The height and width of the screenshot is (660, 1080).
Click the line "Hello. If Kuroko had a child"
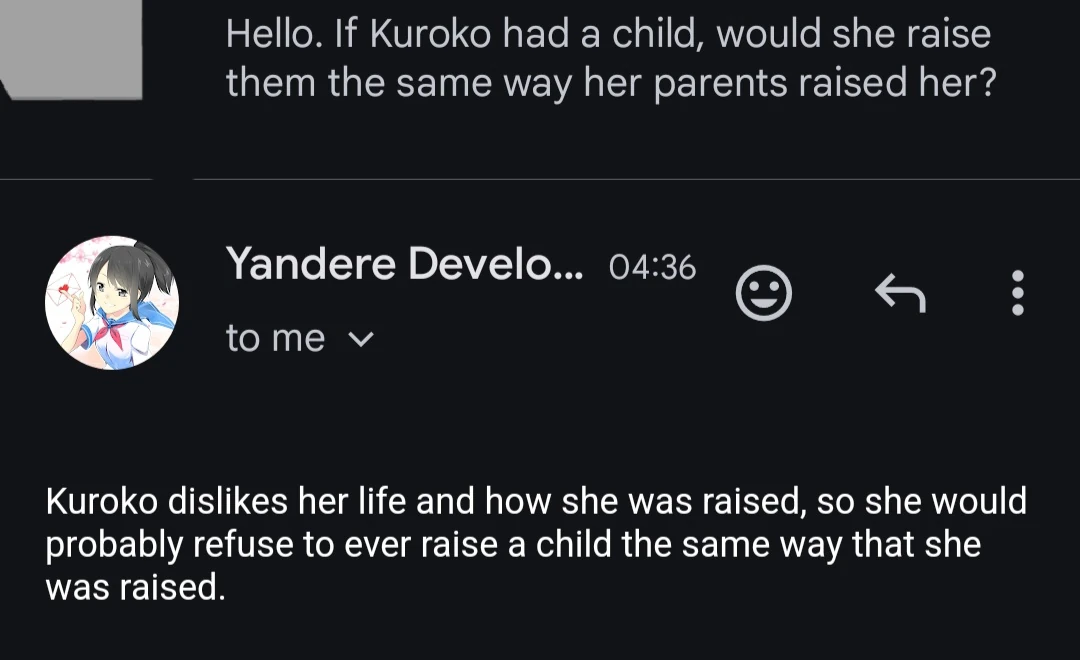608,35
